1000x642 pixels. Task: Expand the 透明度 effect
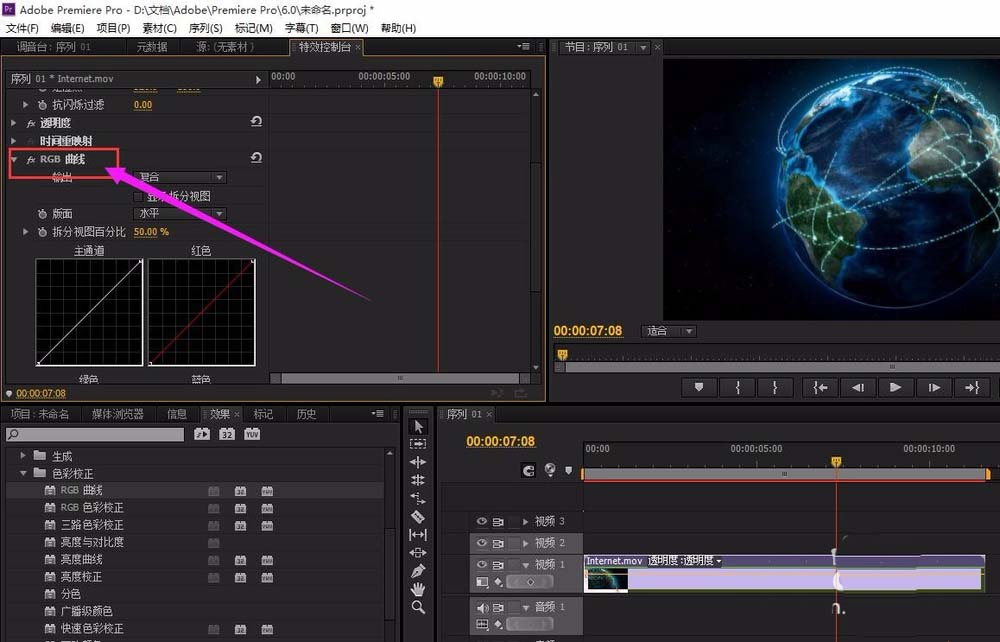(x=14, y=122)
